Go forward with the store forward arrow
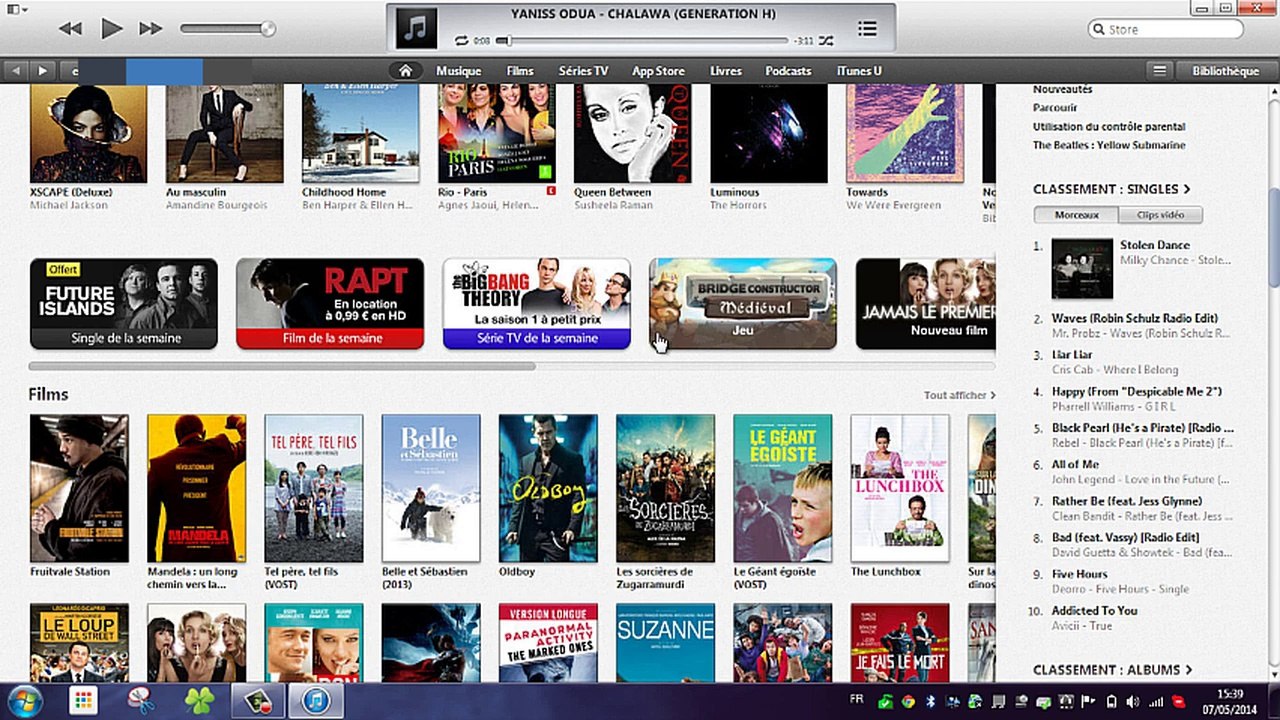 tap(42, 71)
